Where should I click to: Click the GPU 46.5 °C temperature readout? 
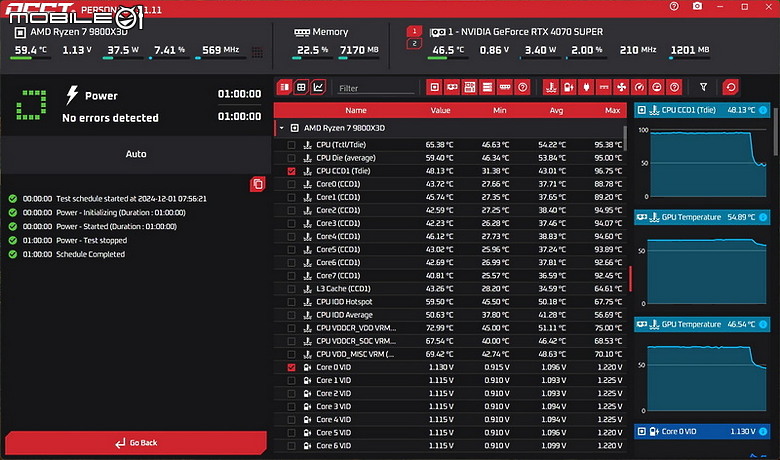click(x=448, y=50)
